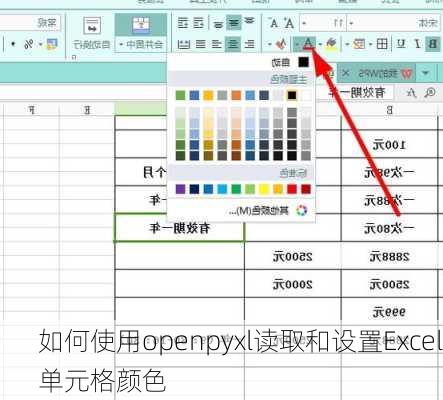
Task: Click the fill color paint bucket icon
Action: pyautogui.click(x=331, y=44)
